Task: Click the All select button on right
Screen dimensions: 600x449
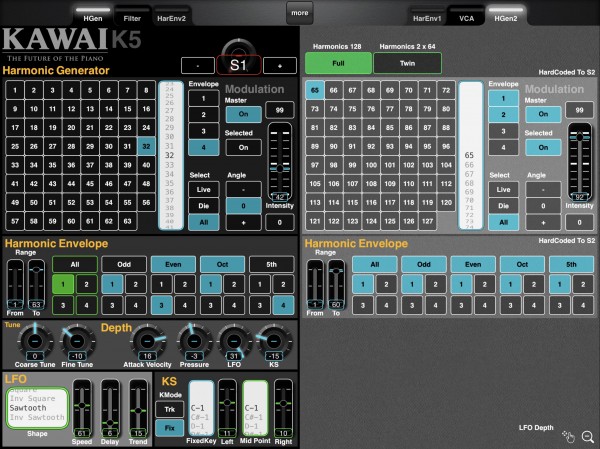Action: [x=504, y=222]
